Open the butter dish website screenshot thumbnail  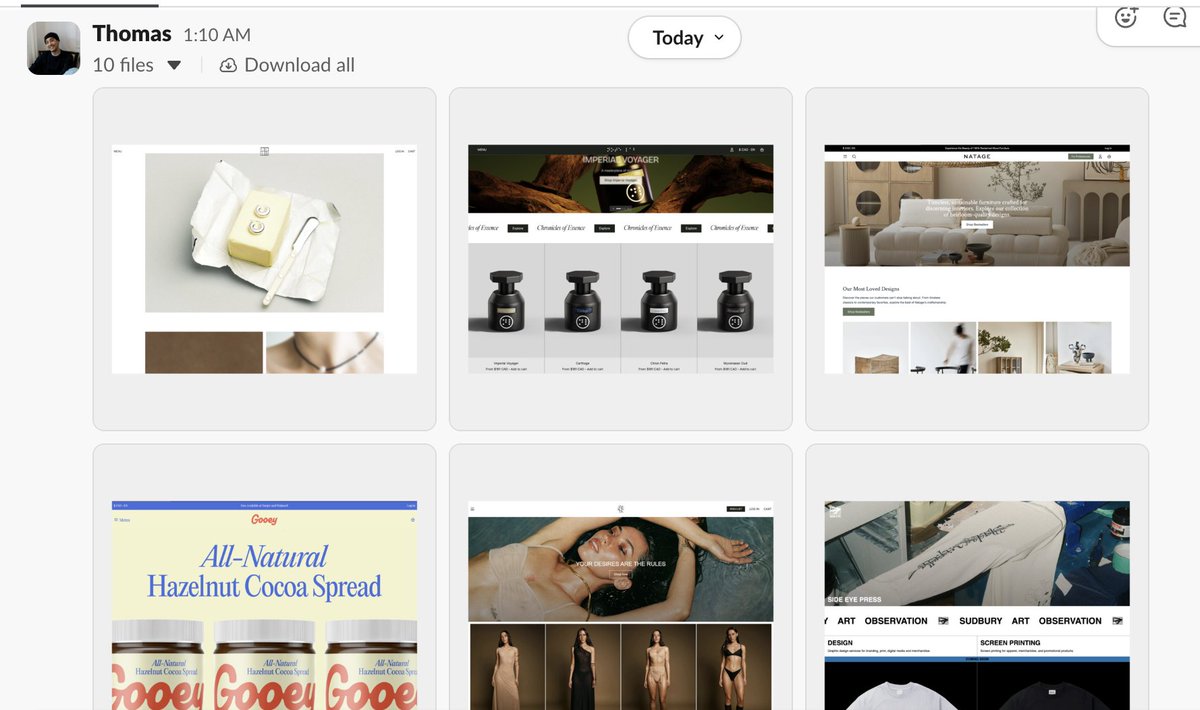264,259
